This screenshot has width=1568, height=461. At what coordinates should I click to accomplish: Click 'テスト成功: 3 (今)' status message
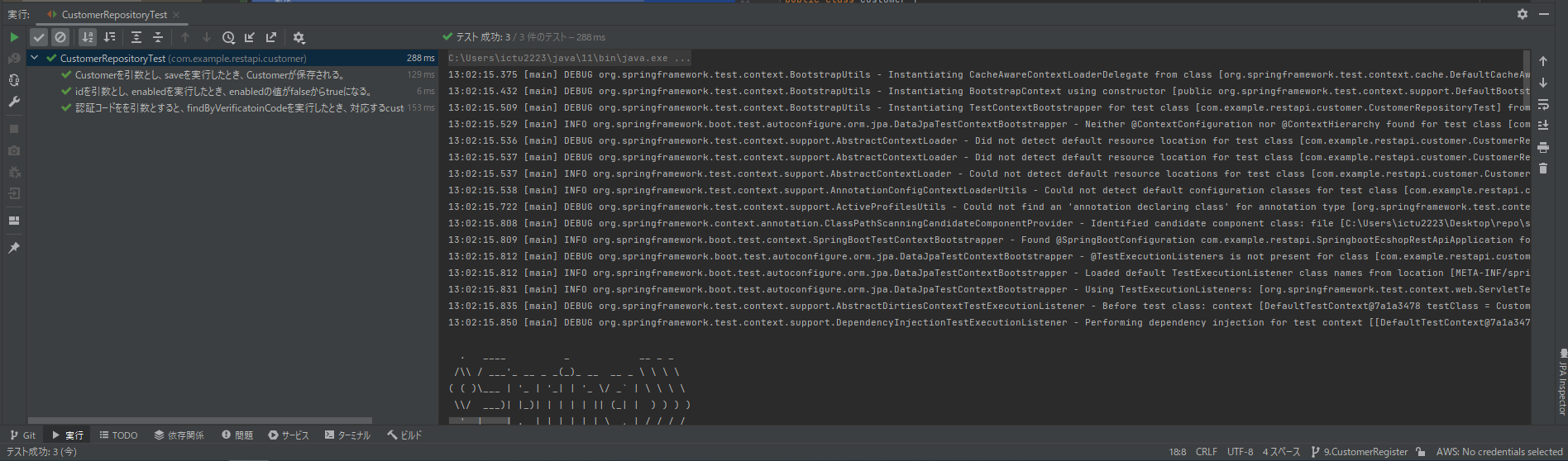coord(41,452)
